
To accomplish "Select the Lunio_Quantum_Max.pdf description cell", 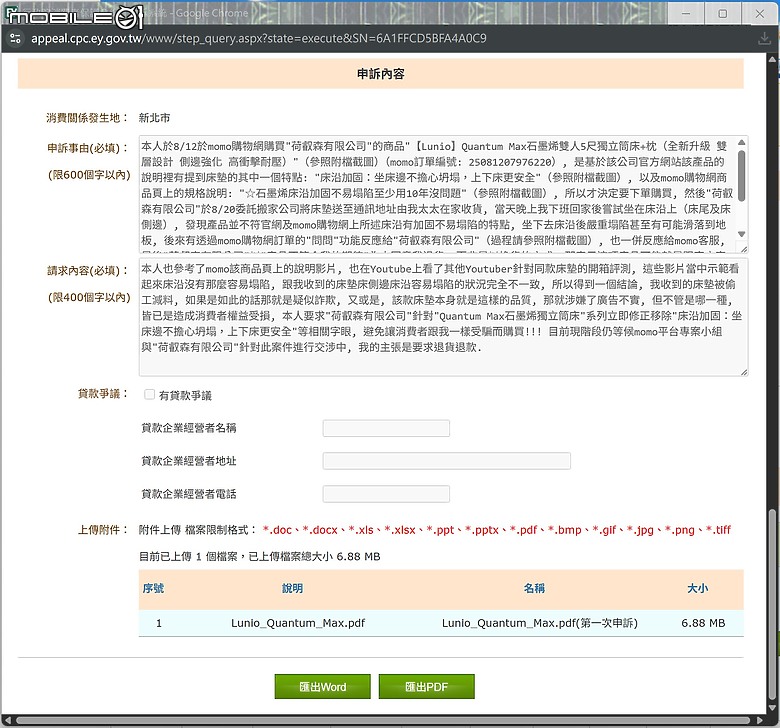I will coord(298,623).
